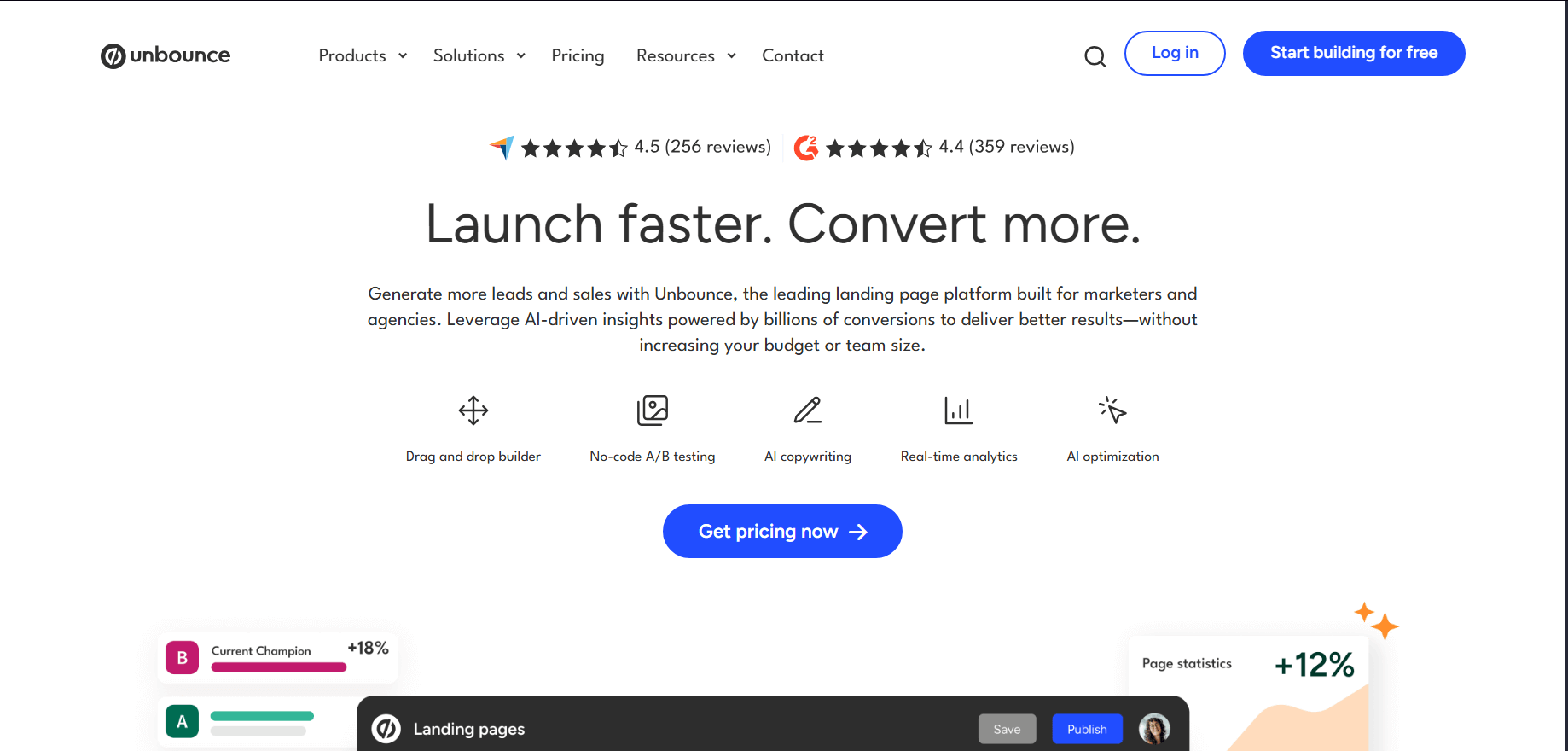This screenshot has width=1568, height=751.
Task: Click the 4.4 (359 reviews) rating
Action: point(1007,147)
